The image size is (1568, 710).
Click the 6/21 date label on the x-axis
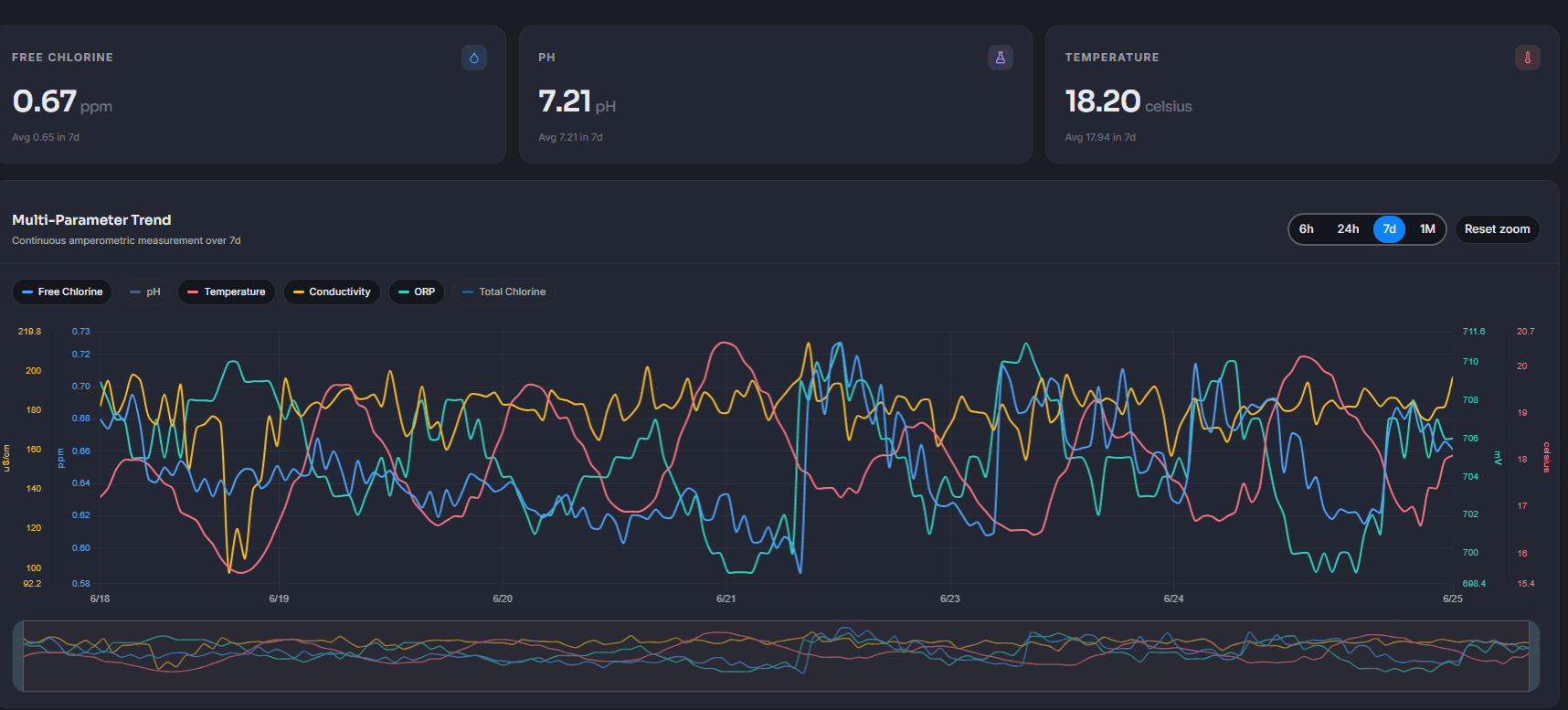tap(726, 599)
